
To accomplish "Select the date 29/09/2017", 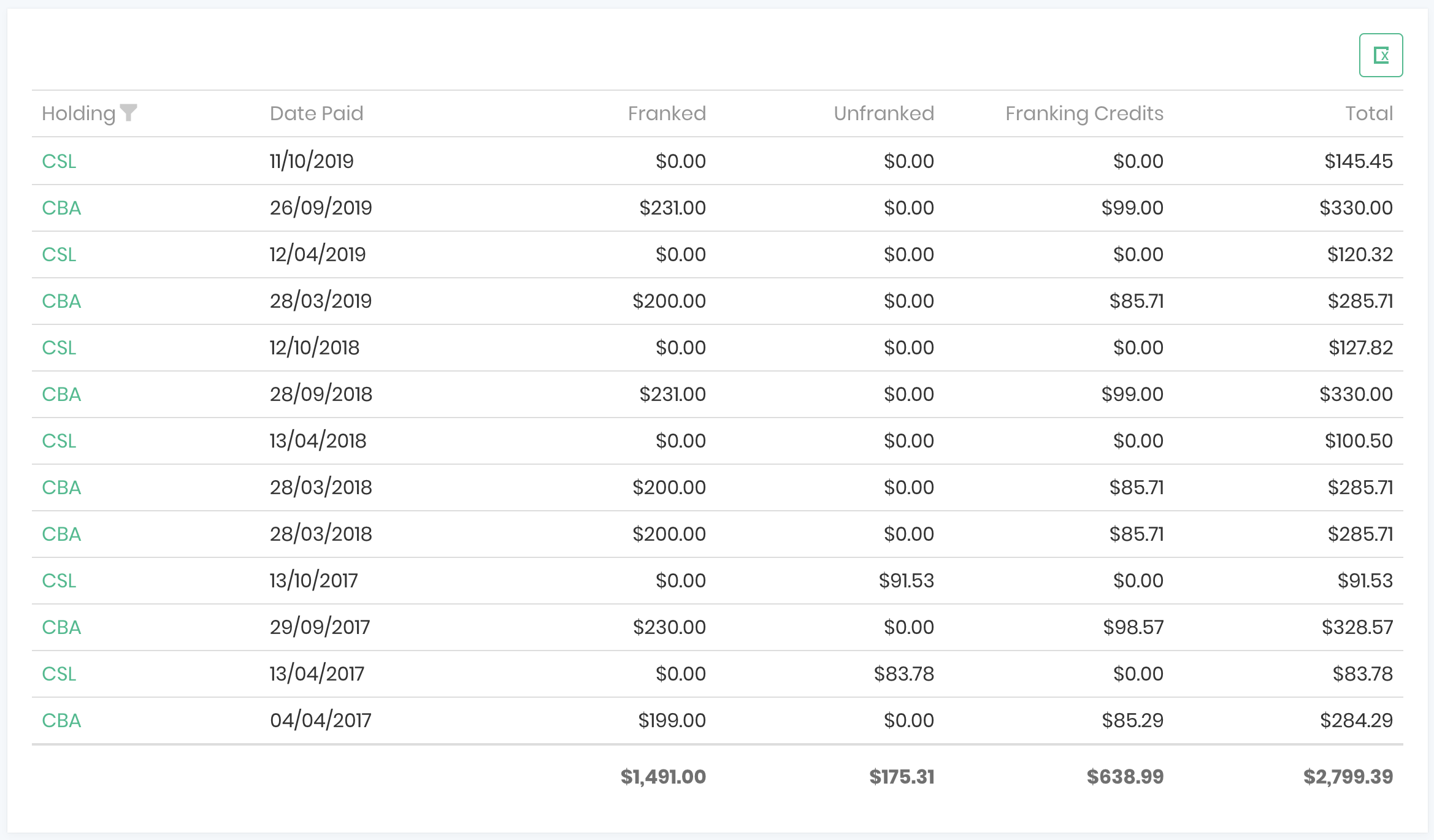I will 320,627.
